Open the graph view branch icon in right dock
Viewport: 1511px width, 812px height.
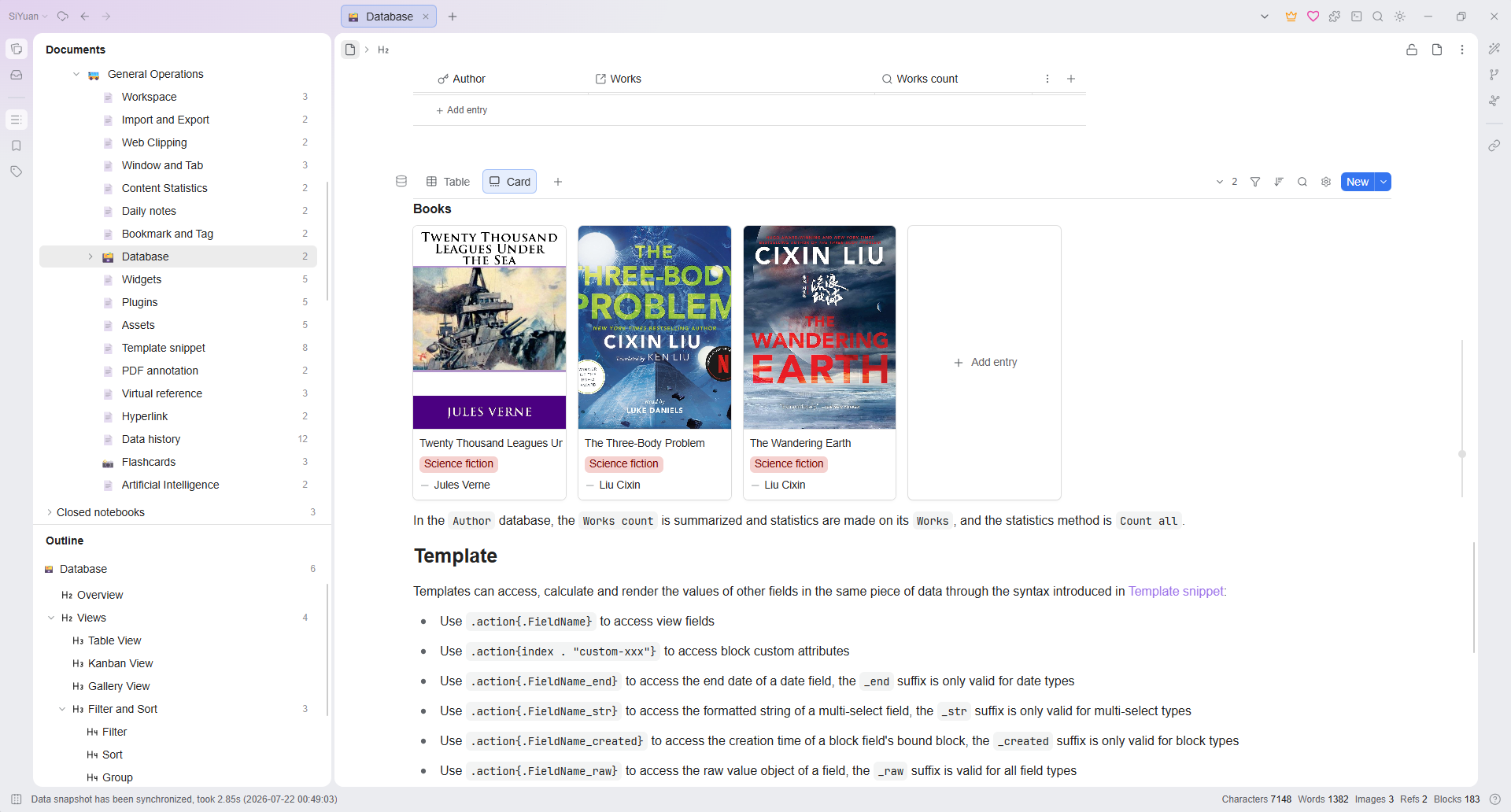(1494, 75)
